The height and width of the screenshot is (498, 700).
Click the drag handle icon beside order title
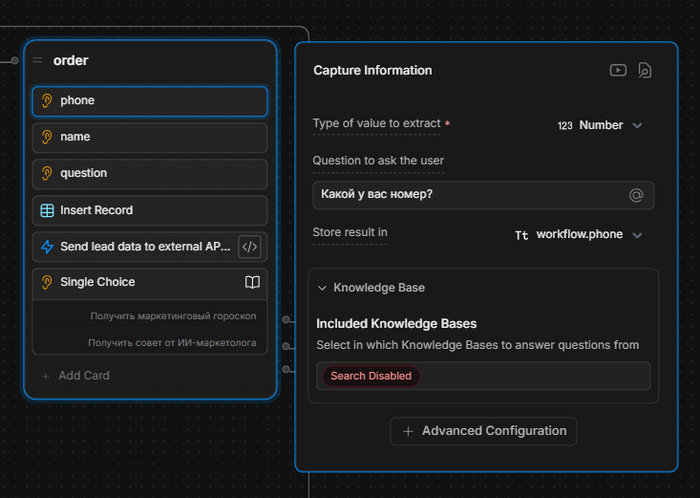click(x=38, y=60)
